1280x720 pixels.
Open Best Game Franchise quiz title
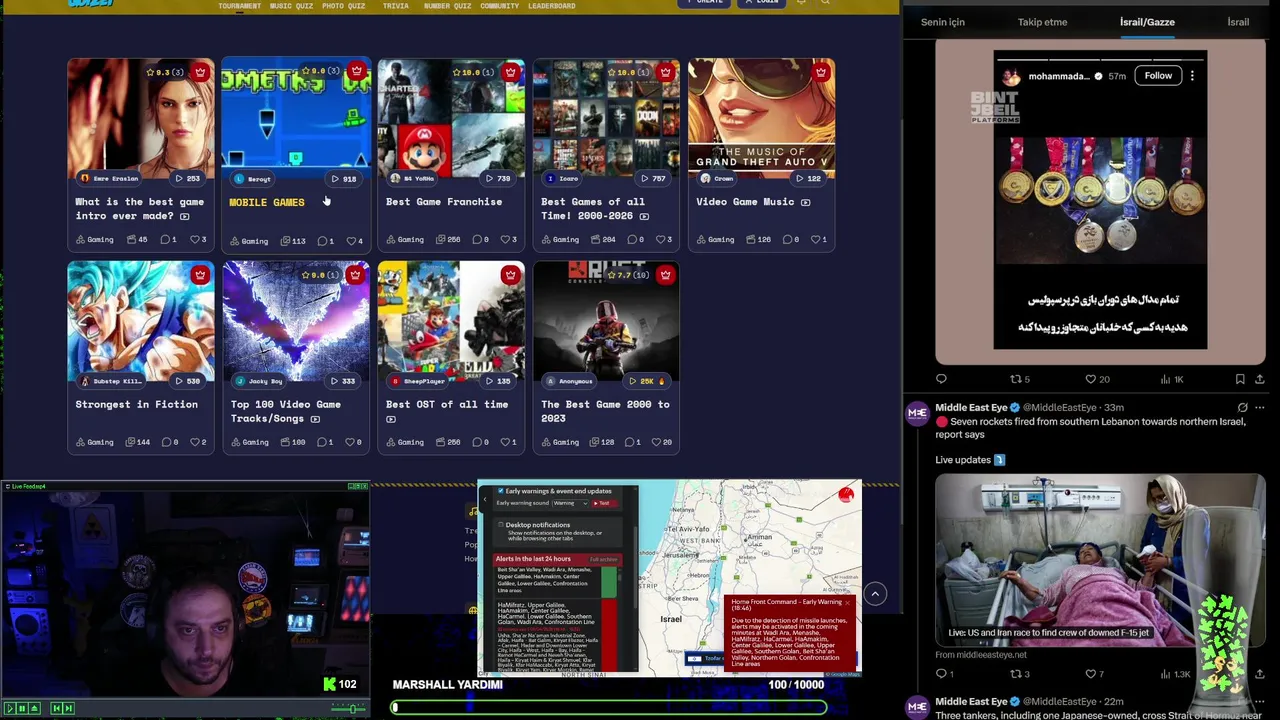[x=444, y=202]
